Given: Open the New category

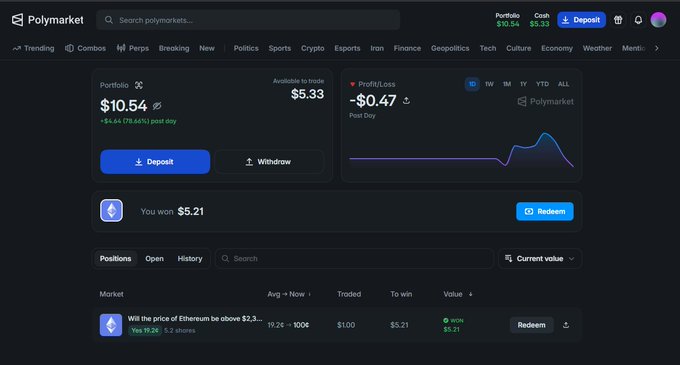Looking at the screenshot, I should click(x=207, y=48).
